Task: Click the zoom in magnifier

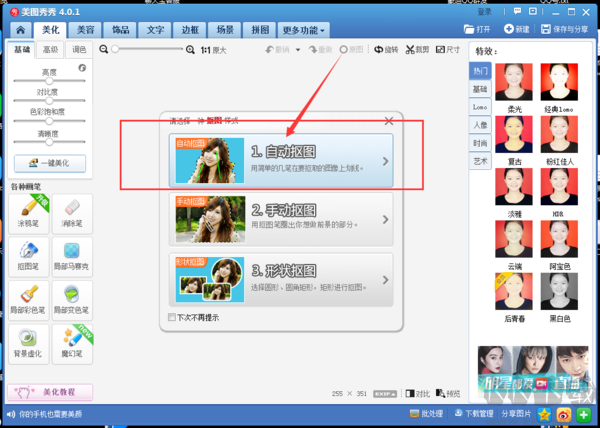Action: 190,50
